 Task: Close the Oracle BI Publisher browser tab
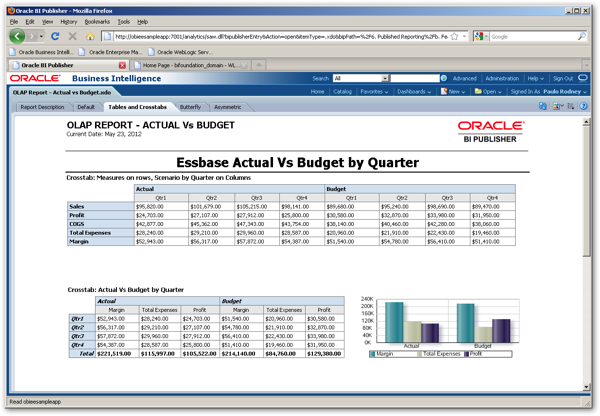point(122,65)
